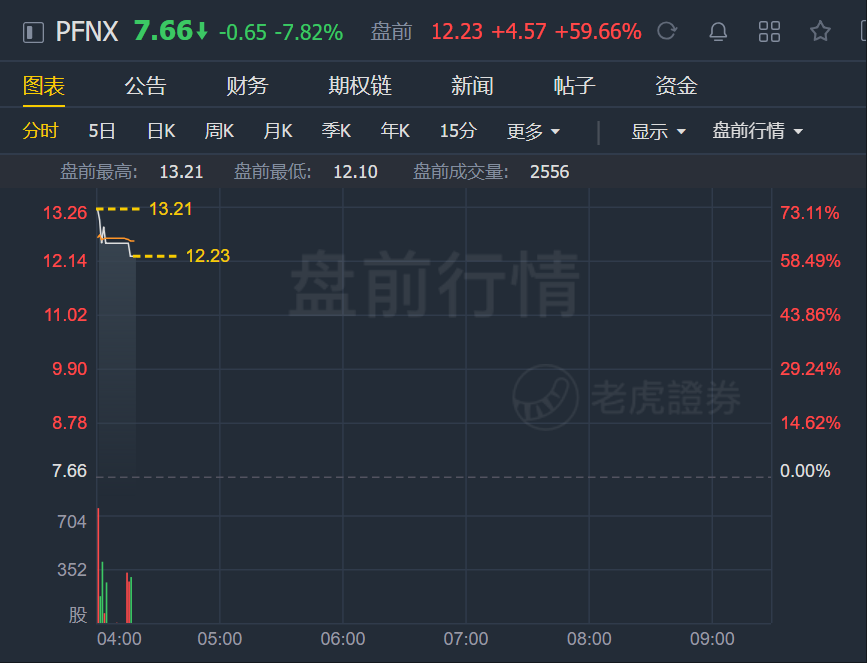Switch to the 15分 interval view

(x=458, y=131)
